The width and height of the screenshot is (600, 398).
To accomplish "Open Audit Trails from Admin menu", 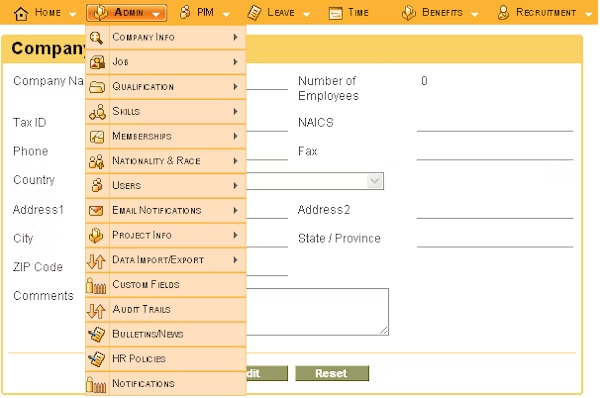I will [x=165, y=310].
